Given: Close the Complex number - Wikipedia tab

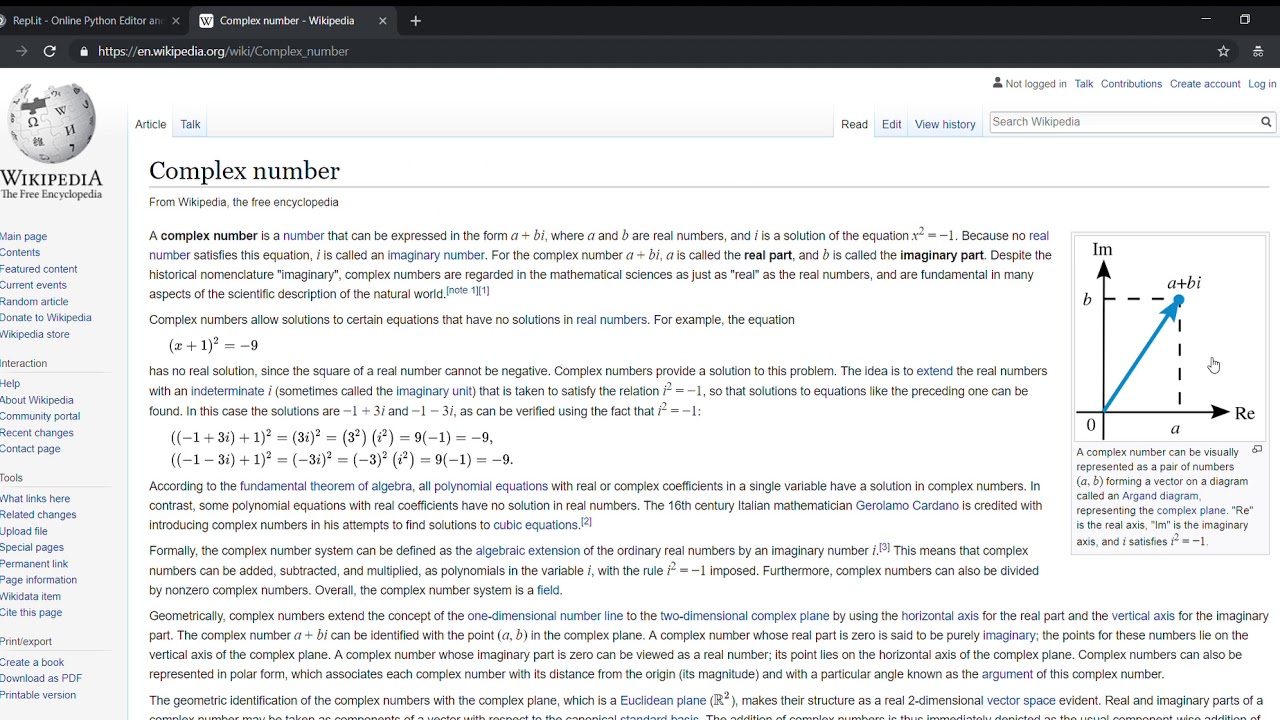Looking at the screenshot, I should point(382,20).
